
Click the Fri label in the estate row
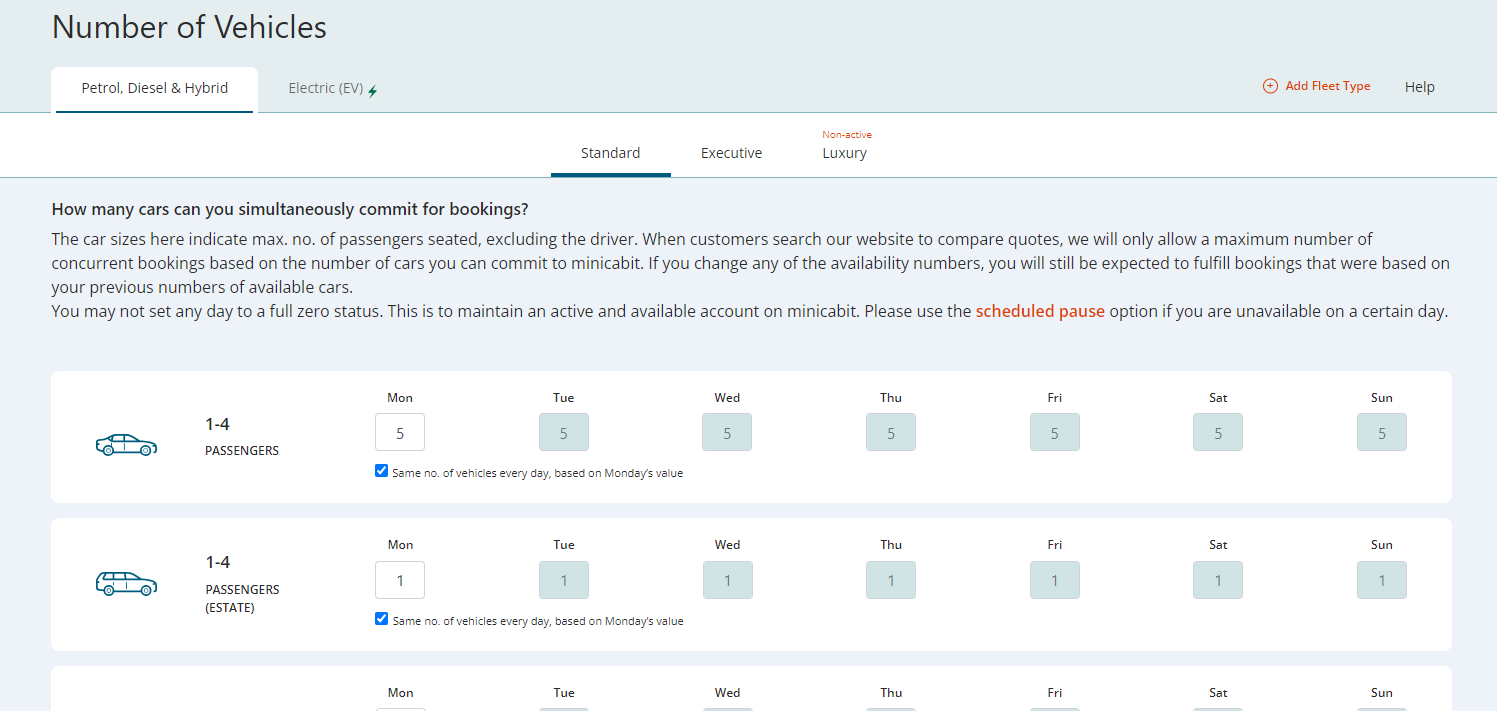coord(1055,545)
